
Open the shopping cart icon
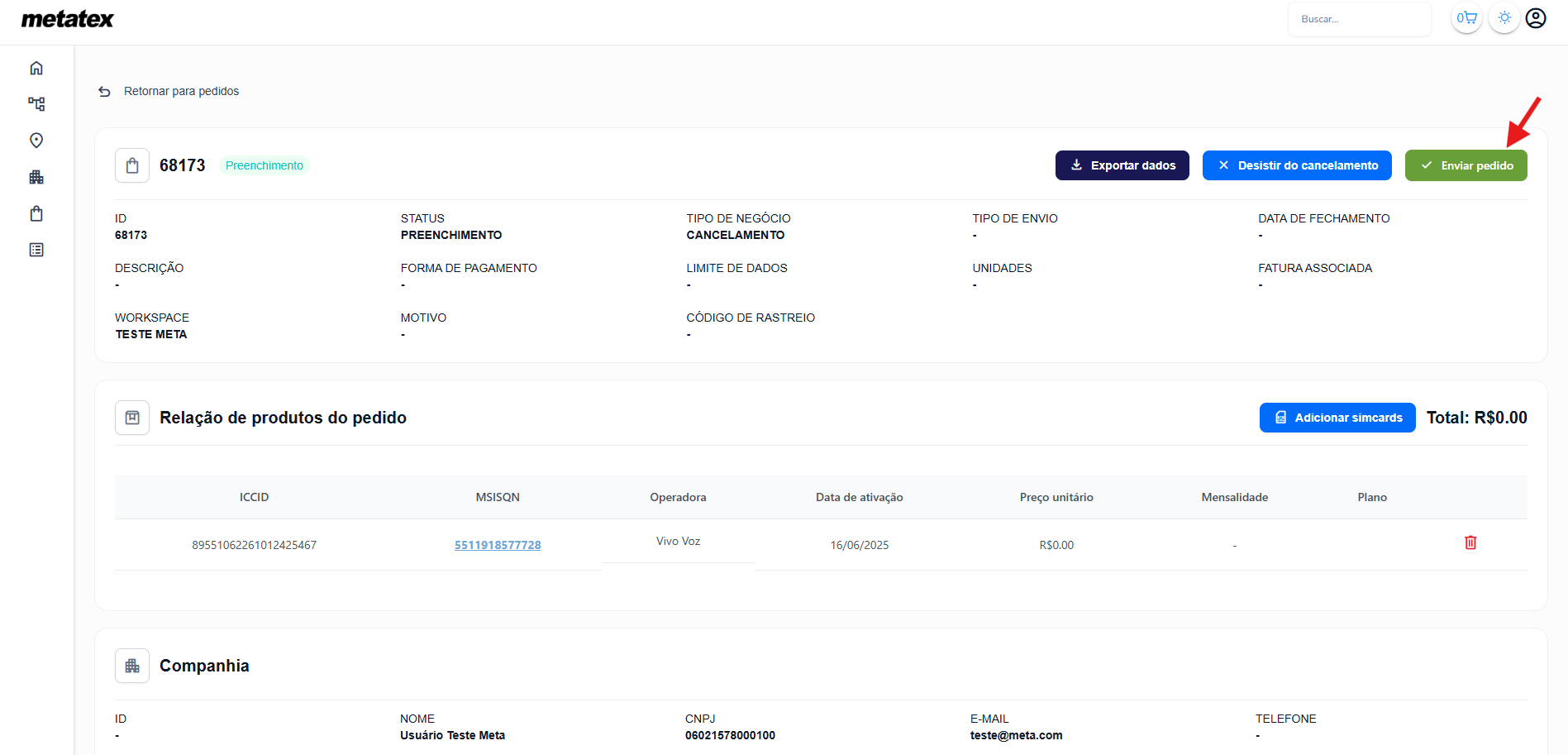click(x=1466, y=18)
